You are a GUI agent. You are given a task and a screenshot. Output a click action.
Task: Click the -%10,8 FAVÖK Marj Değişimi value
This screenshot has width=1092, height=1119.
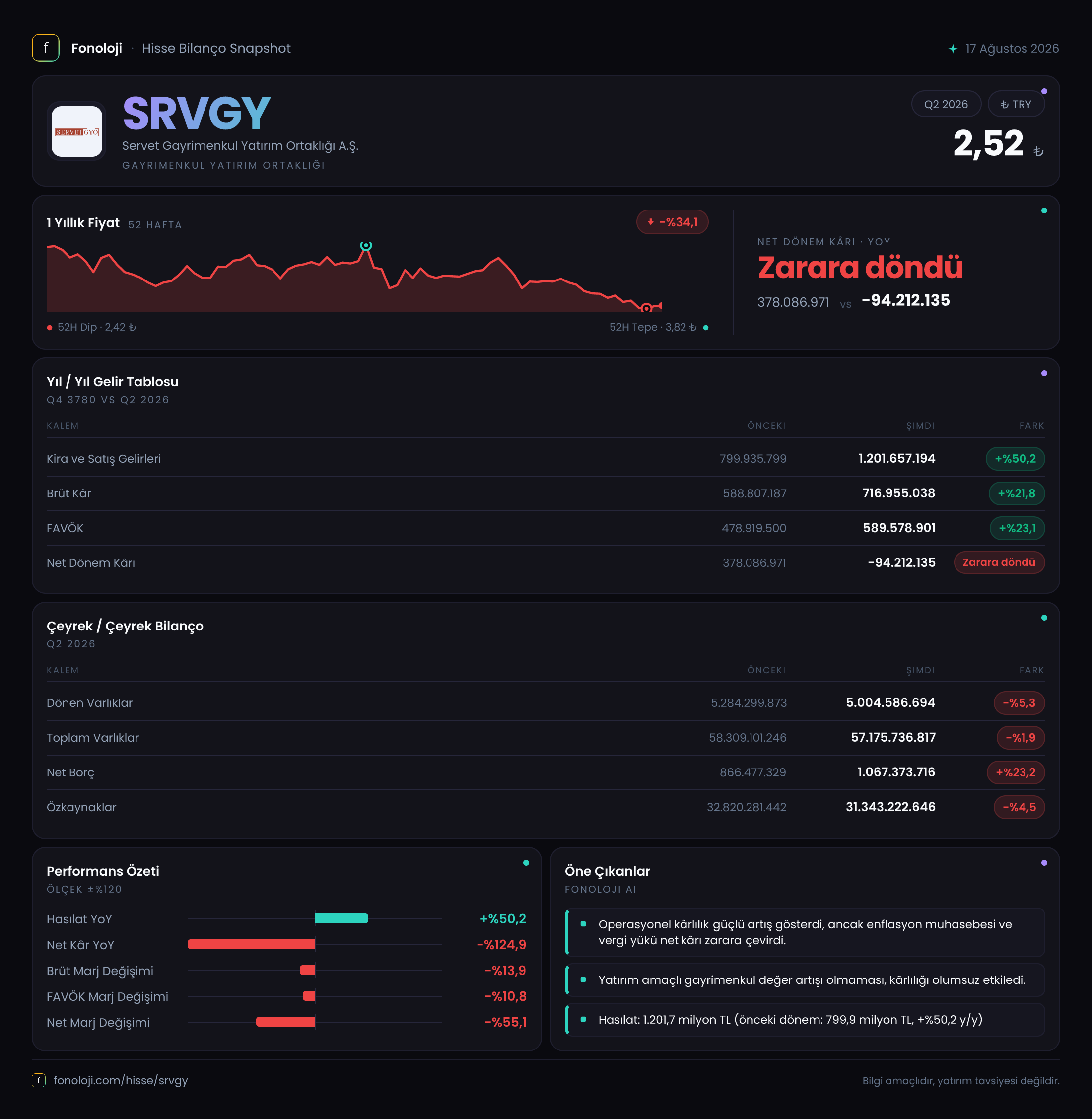505,996
